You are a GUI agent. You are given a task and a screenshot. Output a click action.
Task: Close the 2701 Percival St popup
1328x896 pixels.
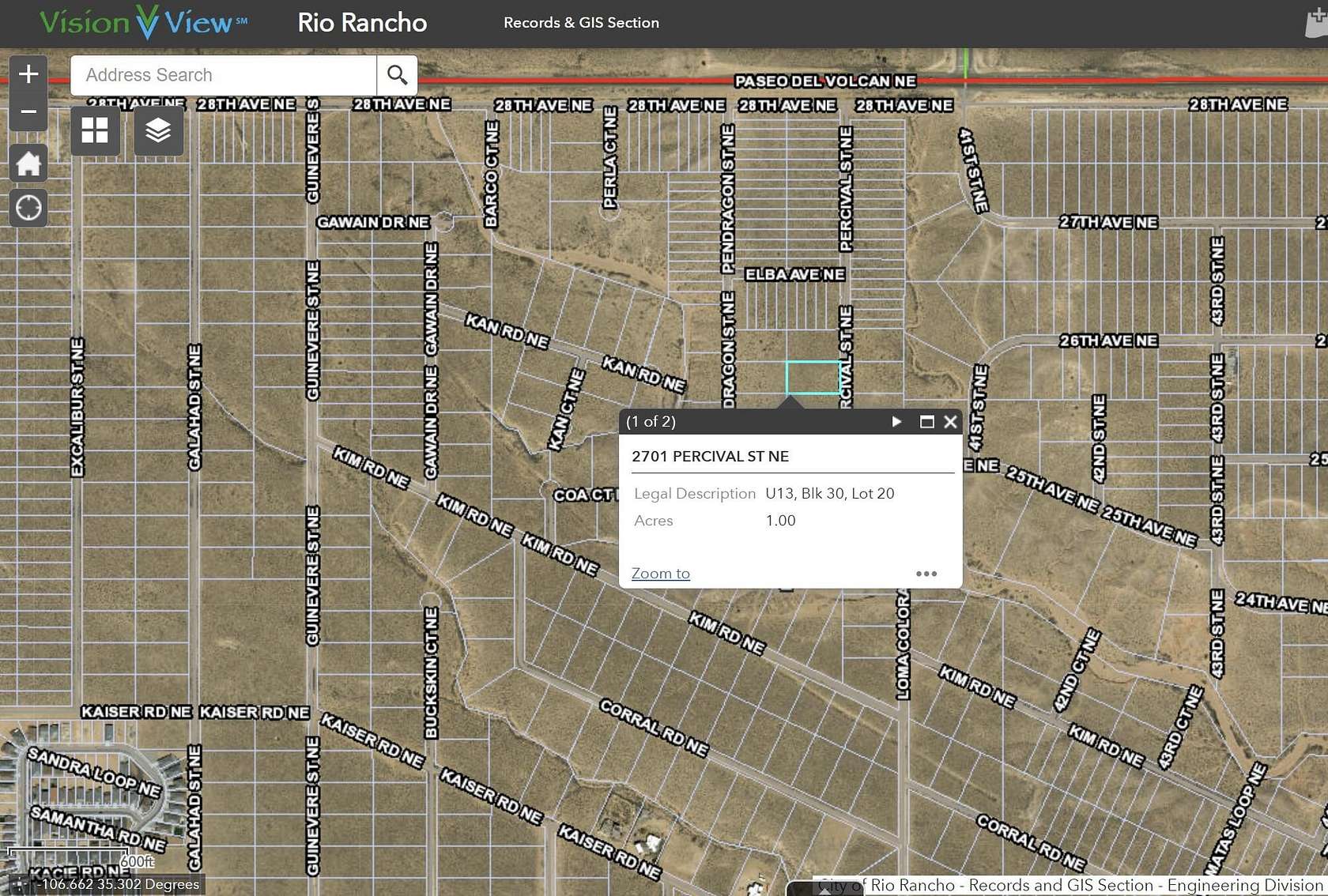(950, 422)
